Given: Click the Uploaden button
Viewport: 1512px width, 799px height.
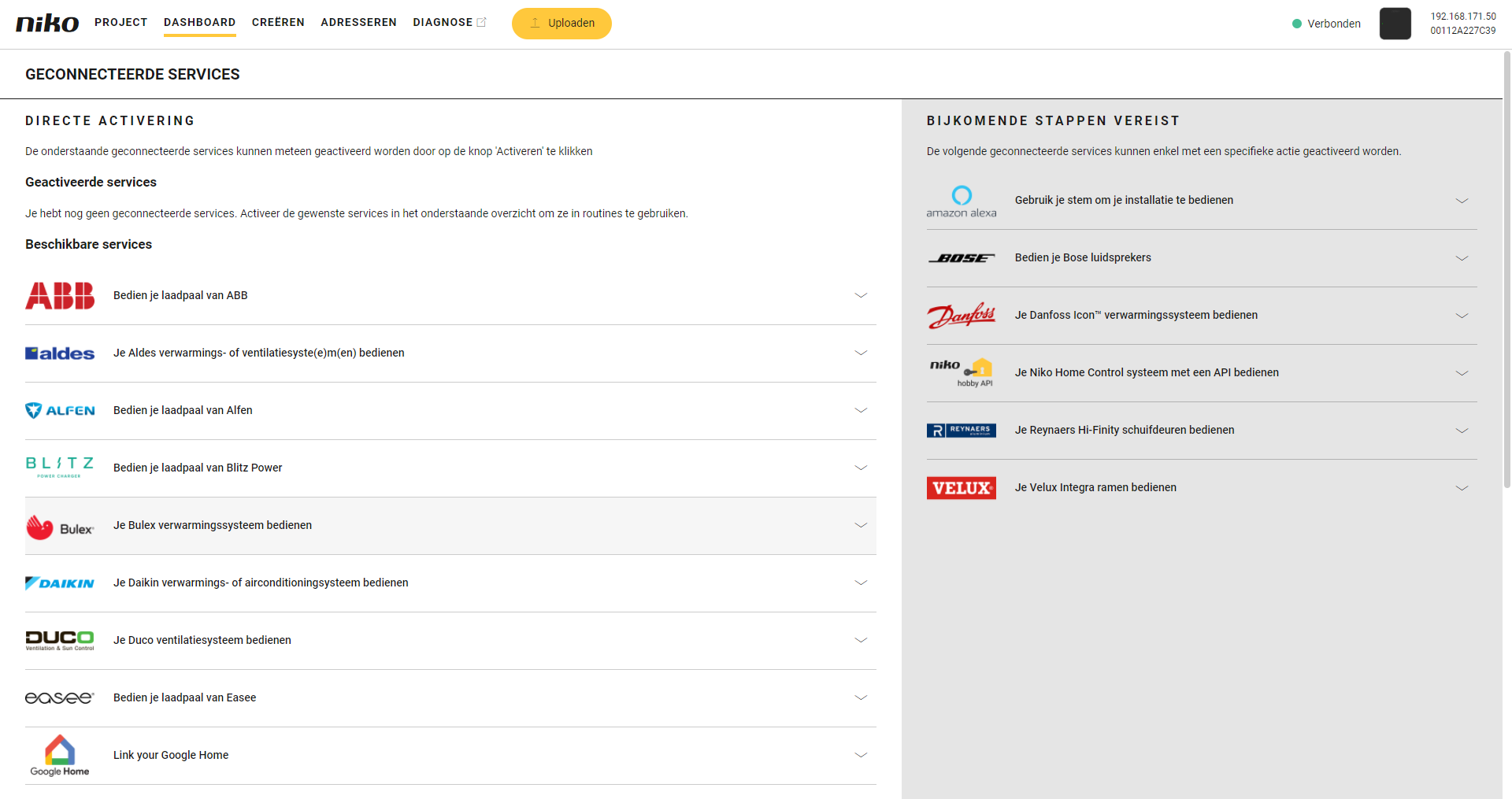Looking at the screenshot, I should point(561,23).
